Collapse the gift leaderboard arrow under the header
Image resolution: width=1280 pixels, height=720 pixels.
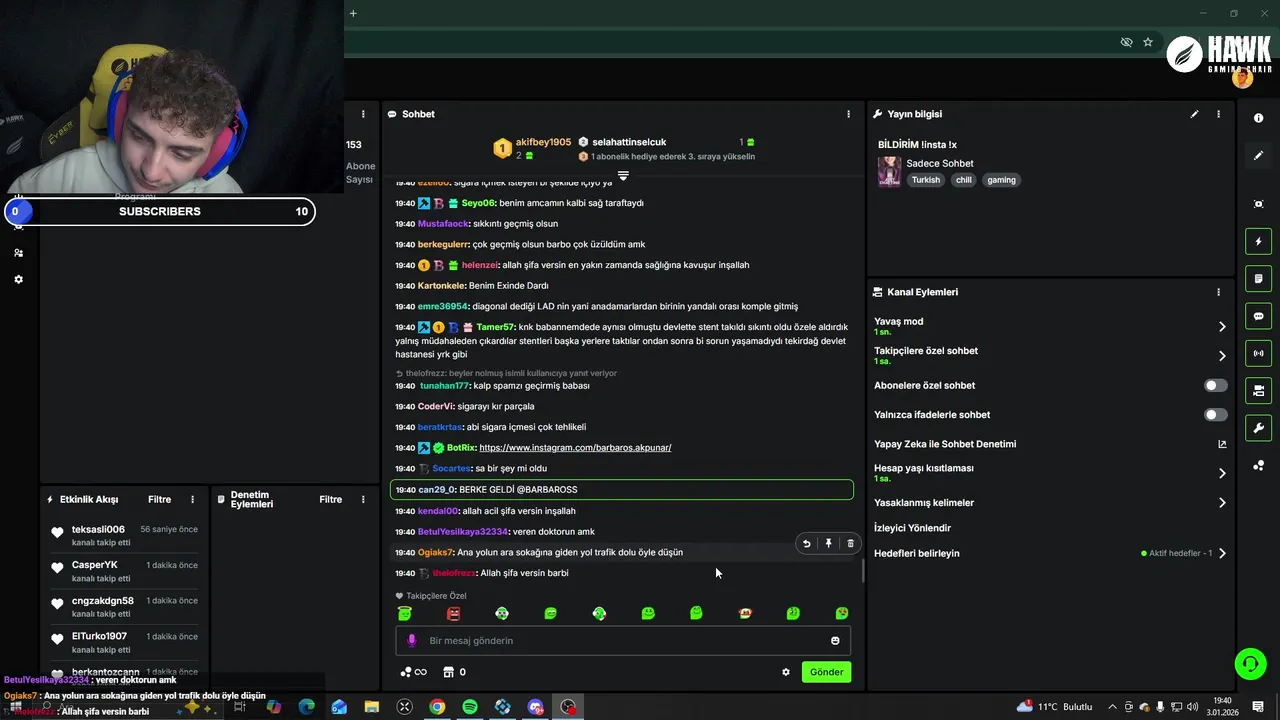(623, 175)
